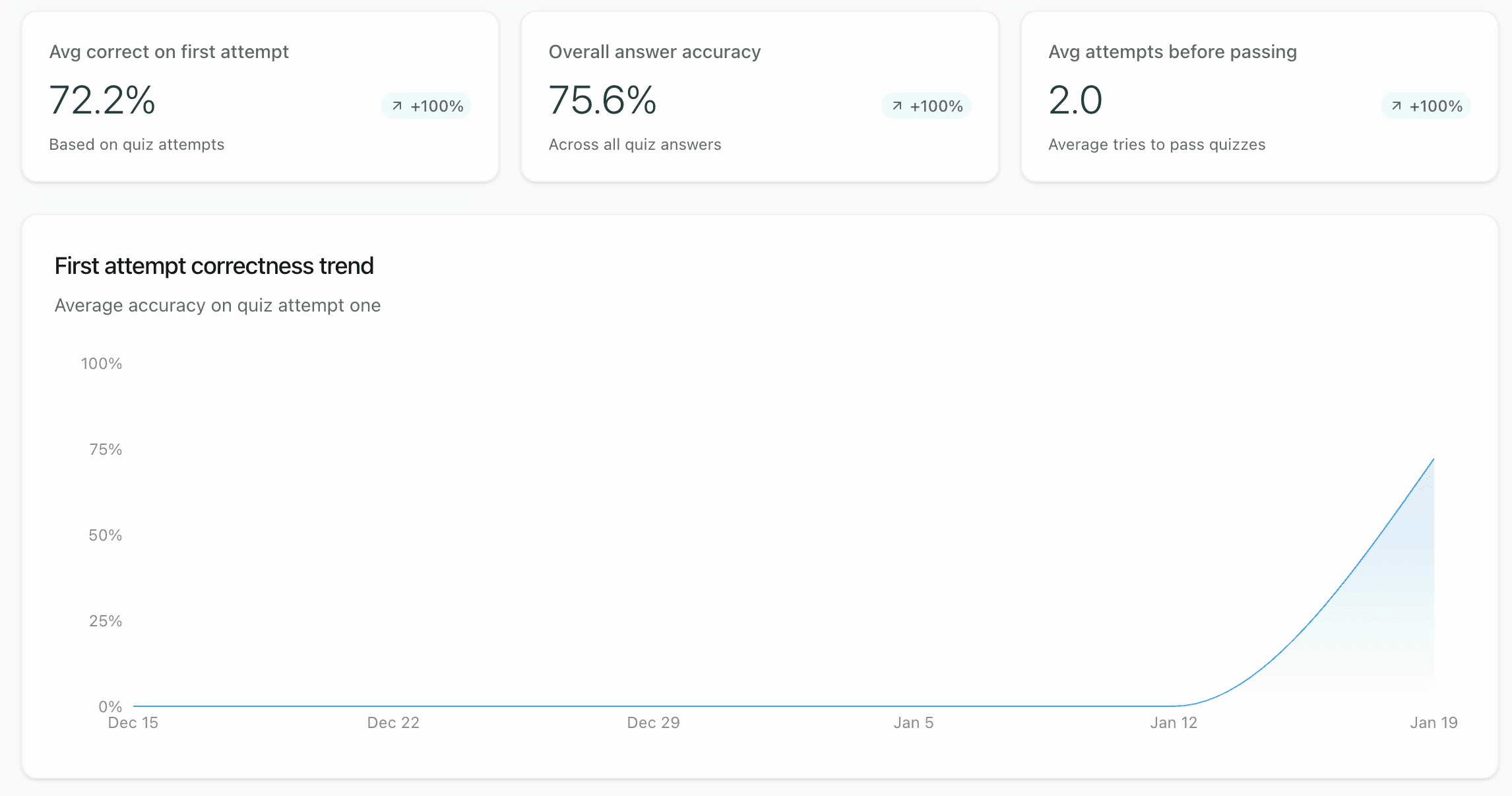Click the 2.0 average attempts value

[x=1075, y=100]
